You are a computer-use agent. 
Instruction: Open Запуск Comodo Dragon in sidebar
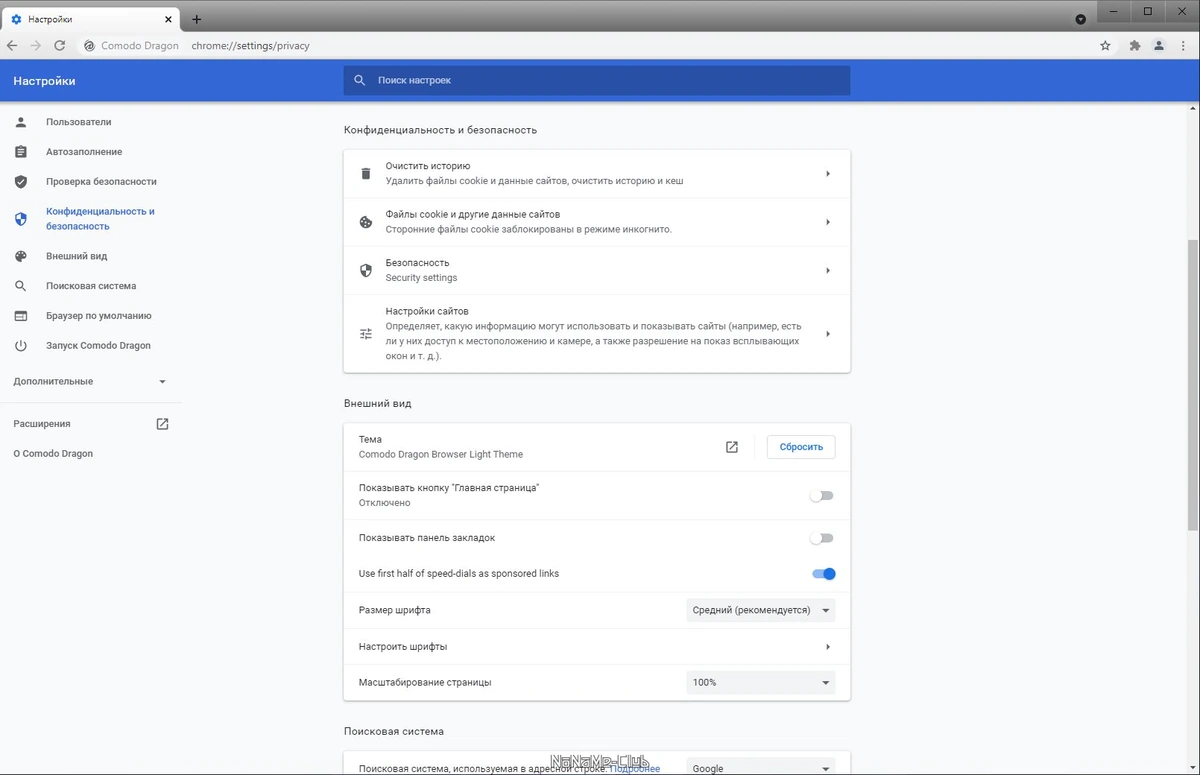(x=98, y=346)
